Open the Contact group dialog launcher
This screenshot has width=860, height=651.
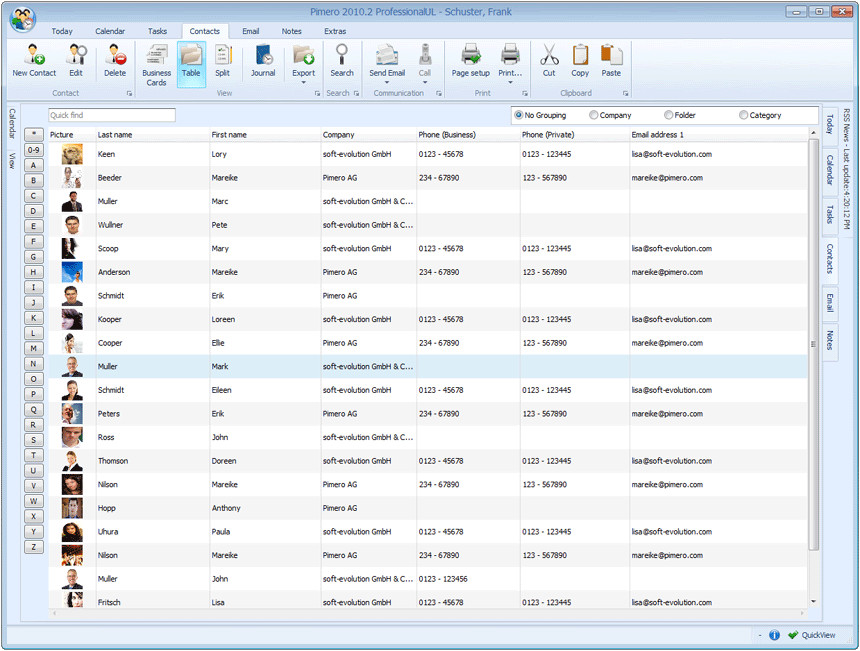(129, 94)
